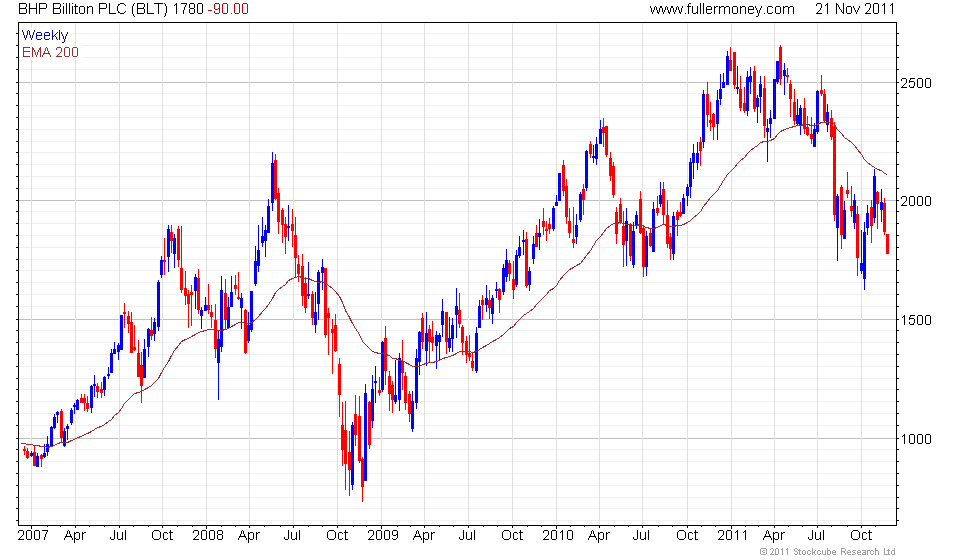Click the price change value '-90.00'
980x560 pixels.
coord(228,9)
